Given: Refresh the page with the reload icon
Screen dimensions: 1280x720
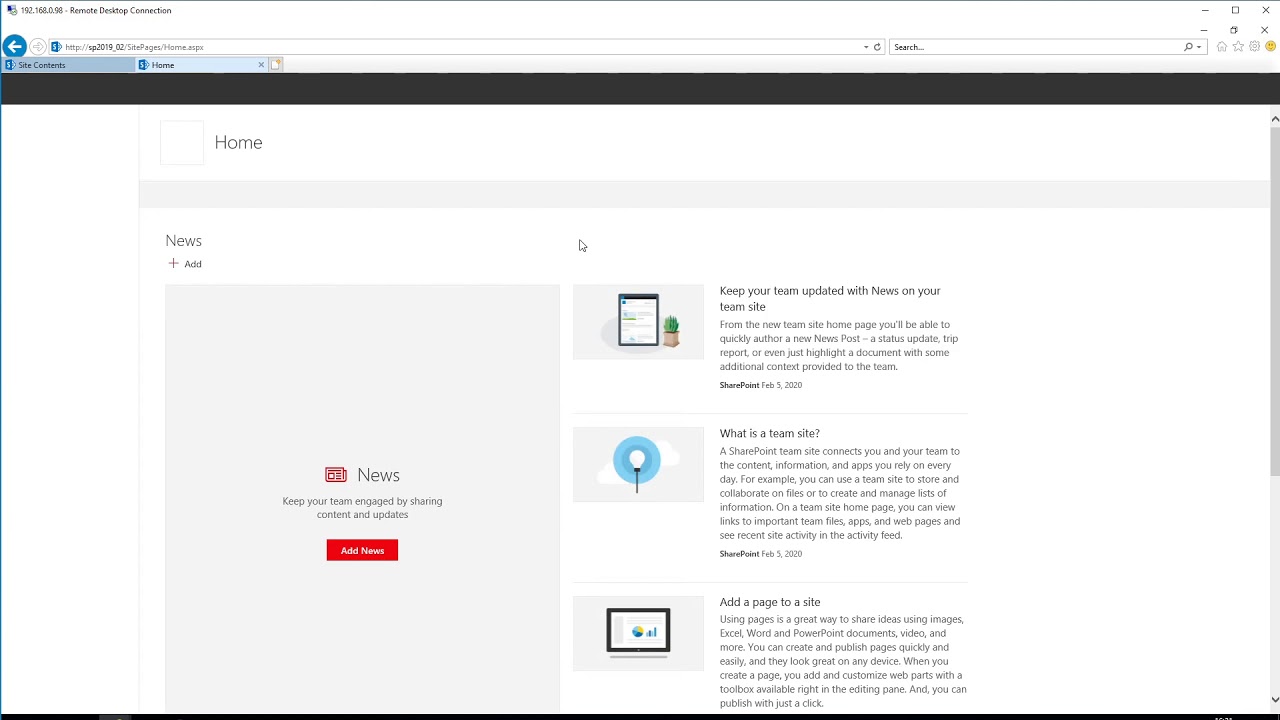Looking at the screenshot, I should pos(877,47).
